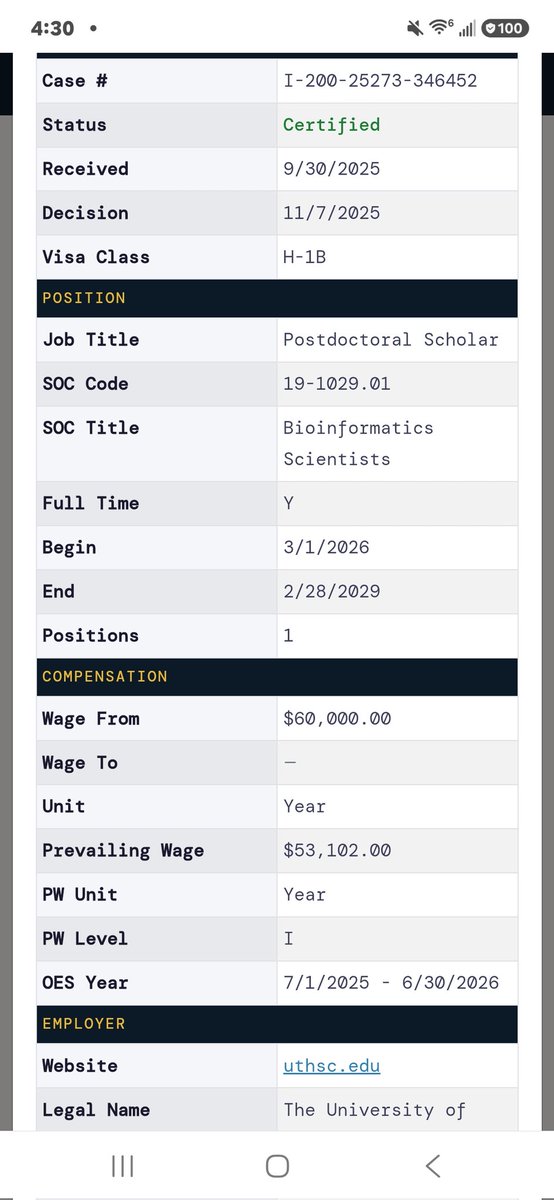Tap the legal name The University of
The height and width of the screenshot is (1200, 554).
pyautogui.click(x=374, y=1110)
